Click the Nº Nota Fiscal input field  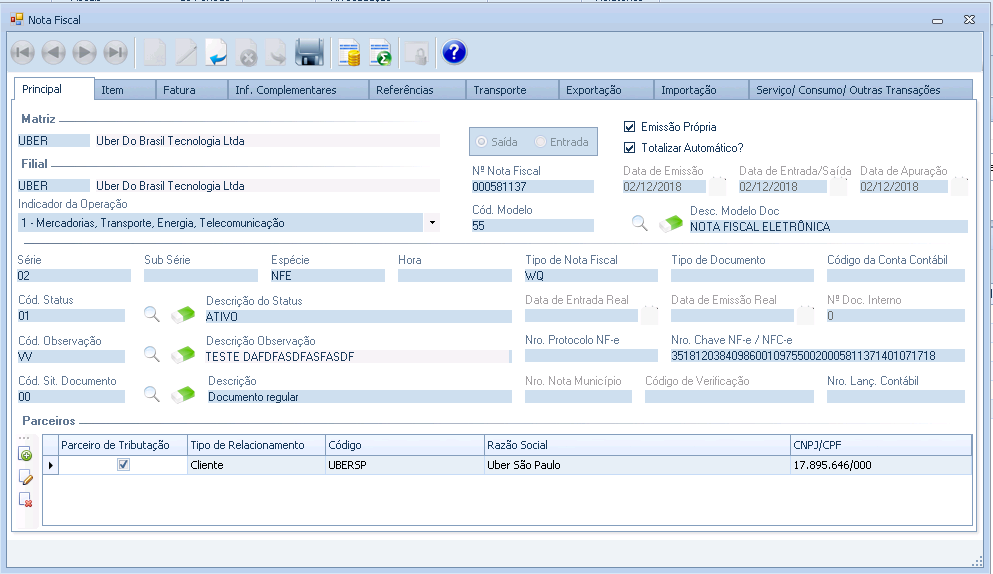point(532,187)
